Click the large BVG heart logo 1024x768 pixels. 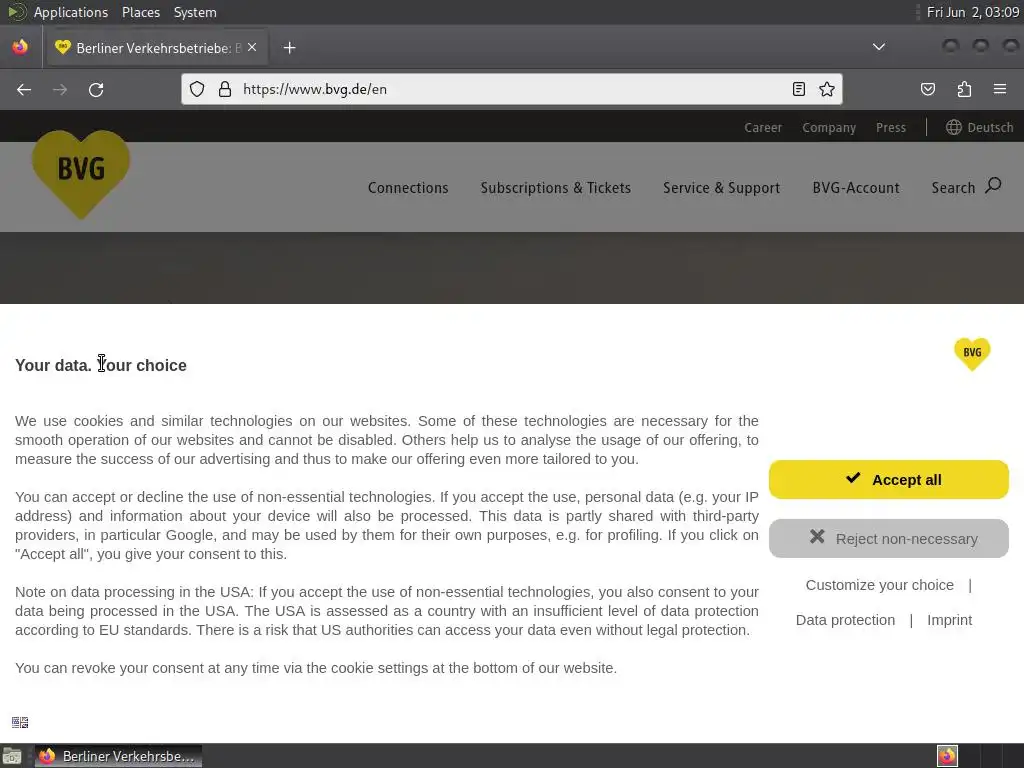(81, 174)
